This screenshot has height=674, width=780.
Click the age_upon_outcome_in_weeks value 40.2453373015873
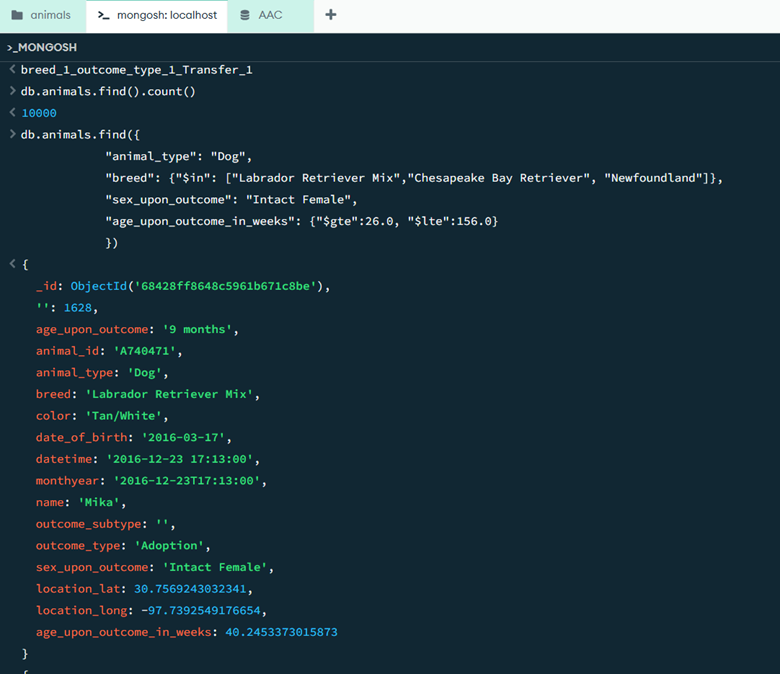point(282,632)
